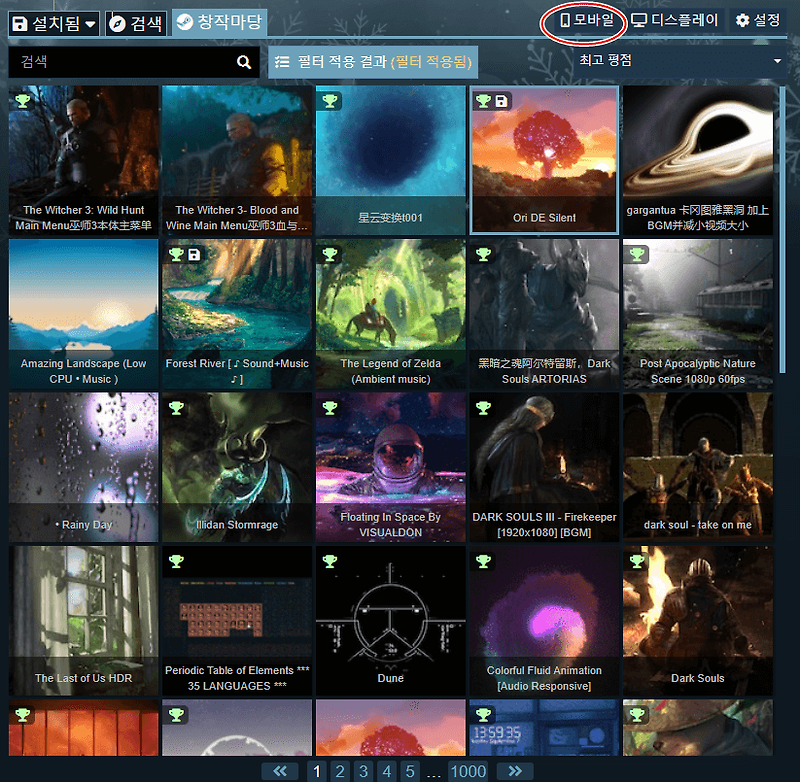Select the 星云变换t001 wallpaper
Image resolution: width=800 pixels, height=782 pixels.
click(391, 160)
